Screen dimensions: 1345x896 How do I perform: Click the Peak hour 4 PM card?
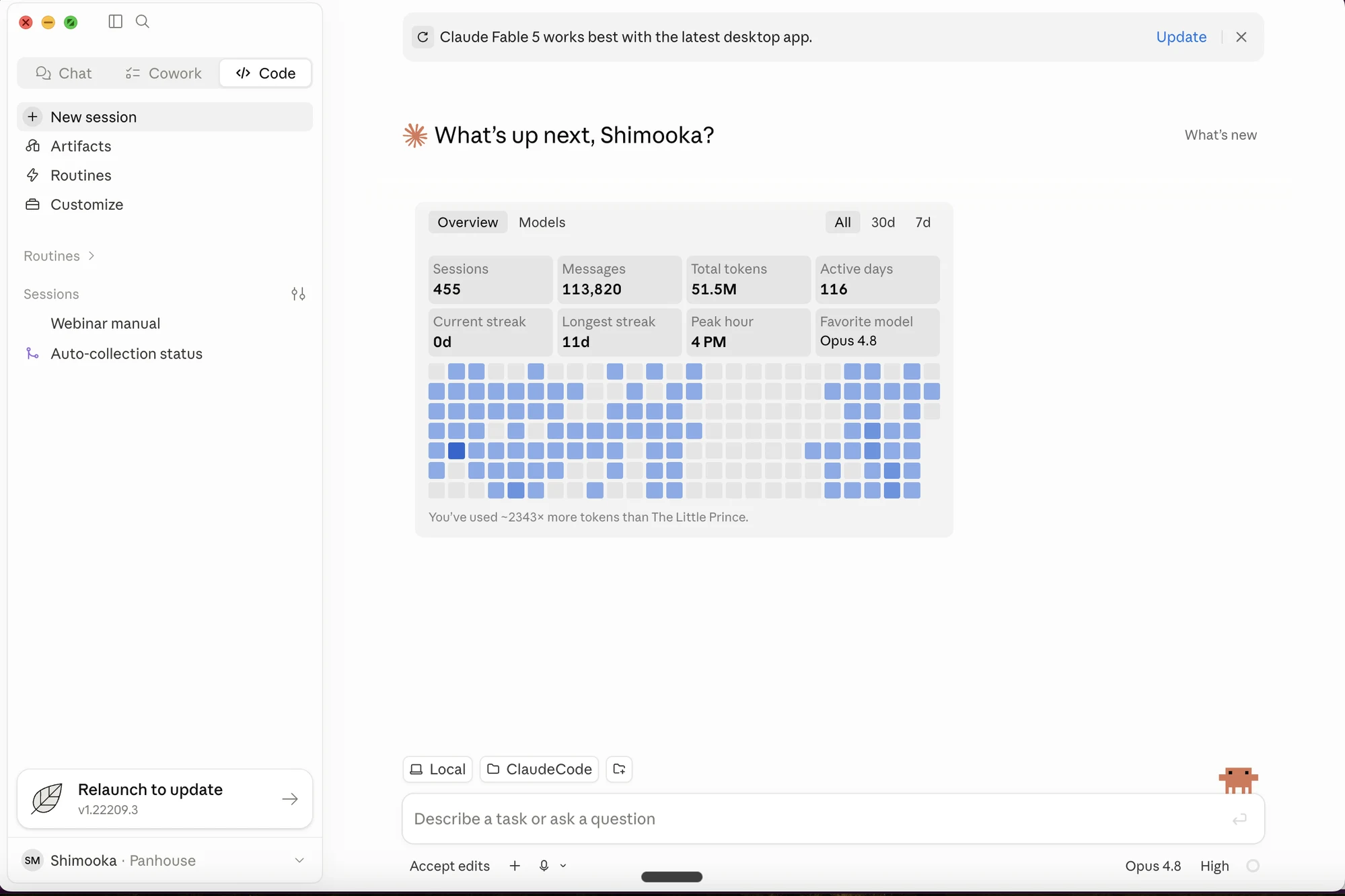(748, 332)
